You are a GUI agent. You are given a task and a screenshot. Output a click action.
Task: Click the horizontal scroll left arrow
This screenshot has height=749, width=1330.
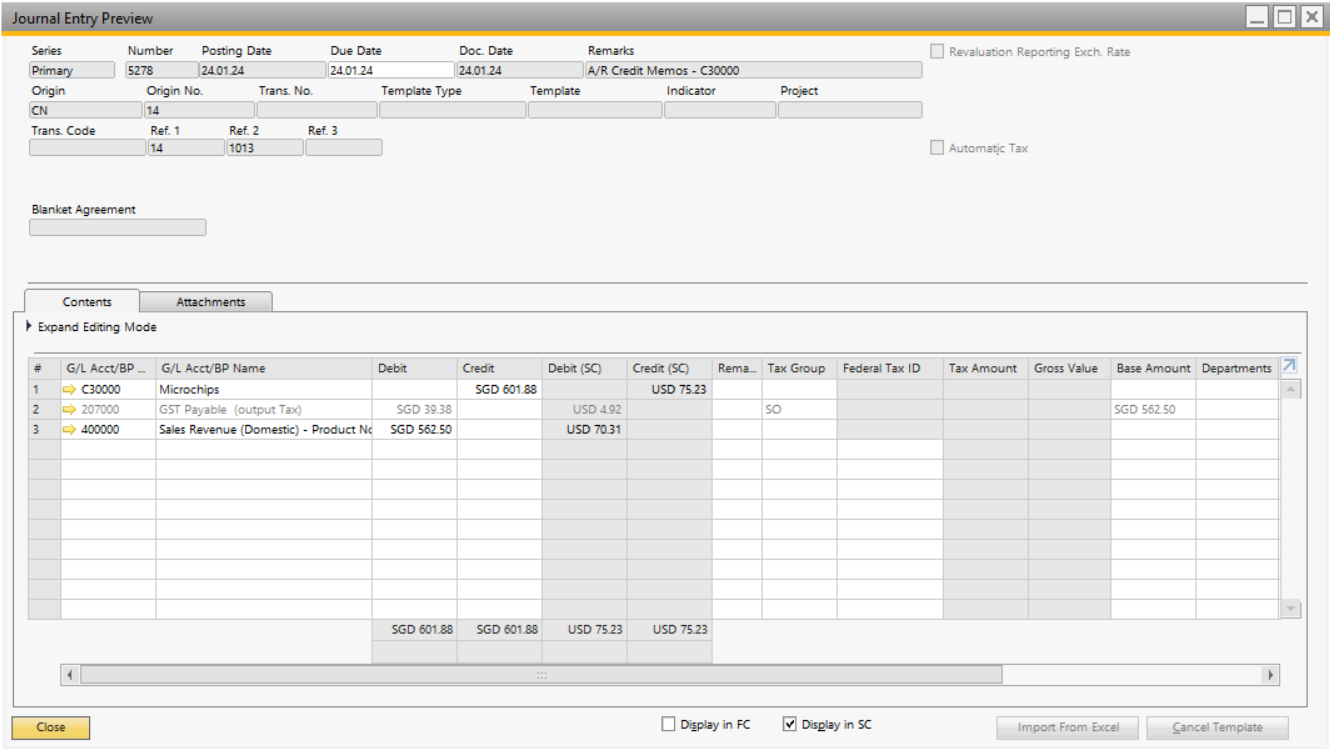point(70,675)
